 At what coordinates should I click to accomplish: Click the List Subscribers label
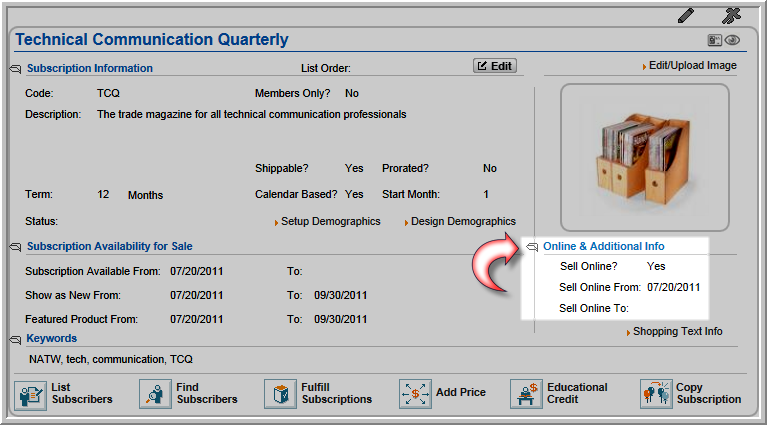(82, 393)
